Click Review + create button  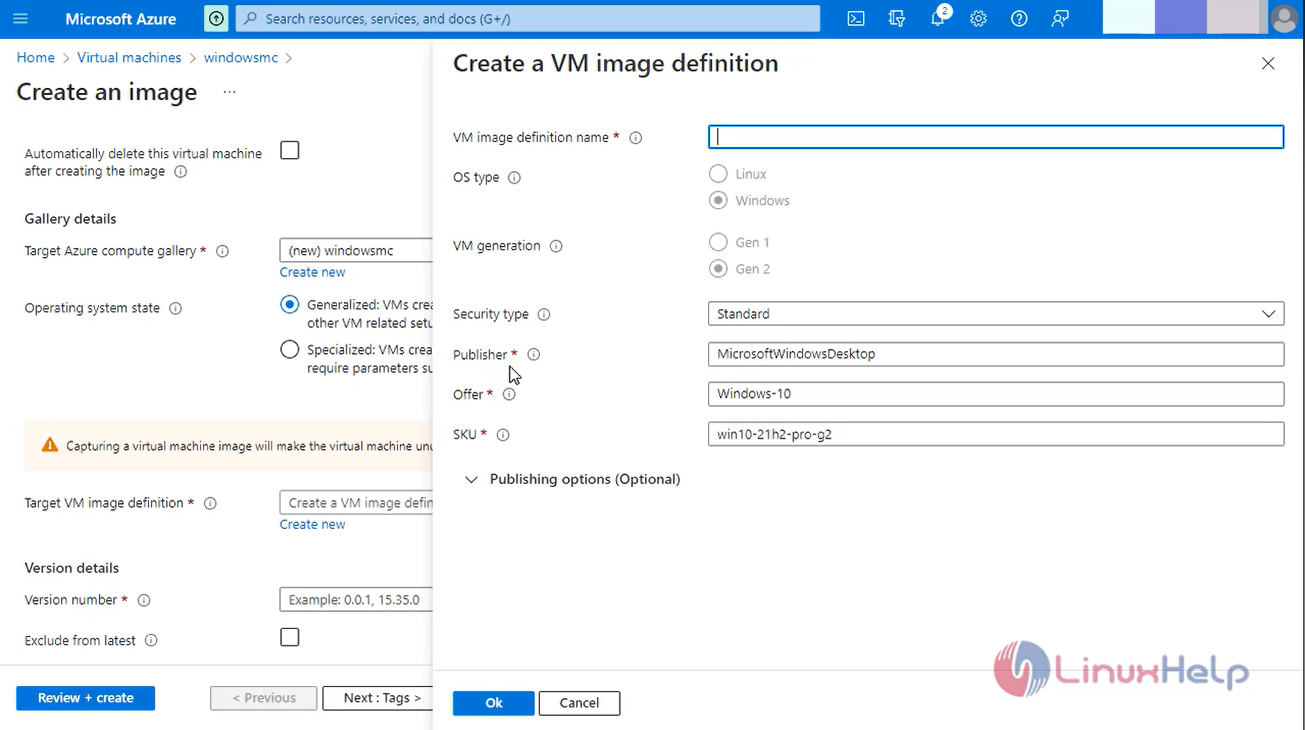coord(86,698)
